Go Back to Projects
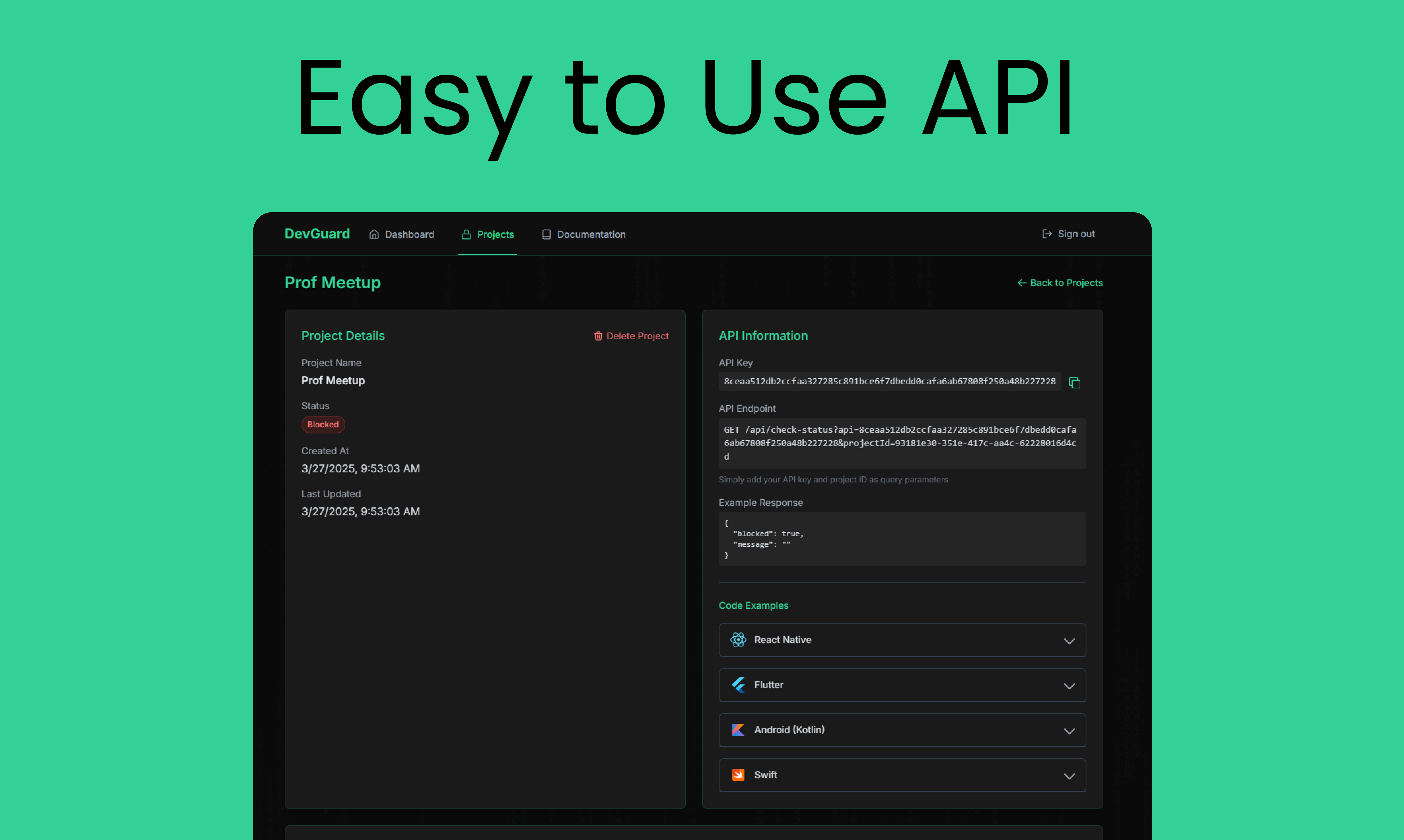The height and width of the screenshot is (840, 1404). [1060, 283]
